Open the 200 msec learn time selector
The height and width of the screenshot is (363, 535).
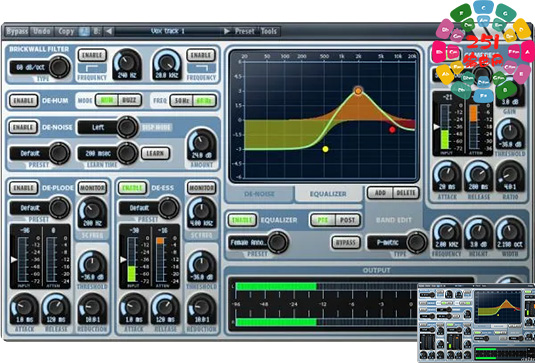(108, 153)
